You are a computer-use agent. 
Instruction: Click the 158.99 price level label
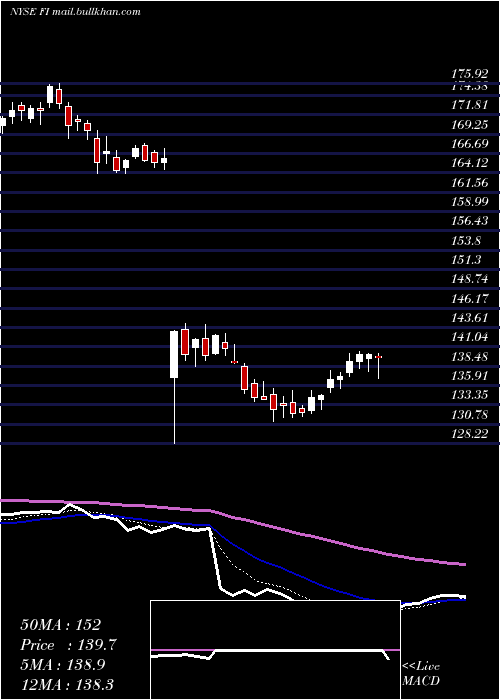click(x=469, y=202)
